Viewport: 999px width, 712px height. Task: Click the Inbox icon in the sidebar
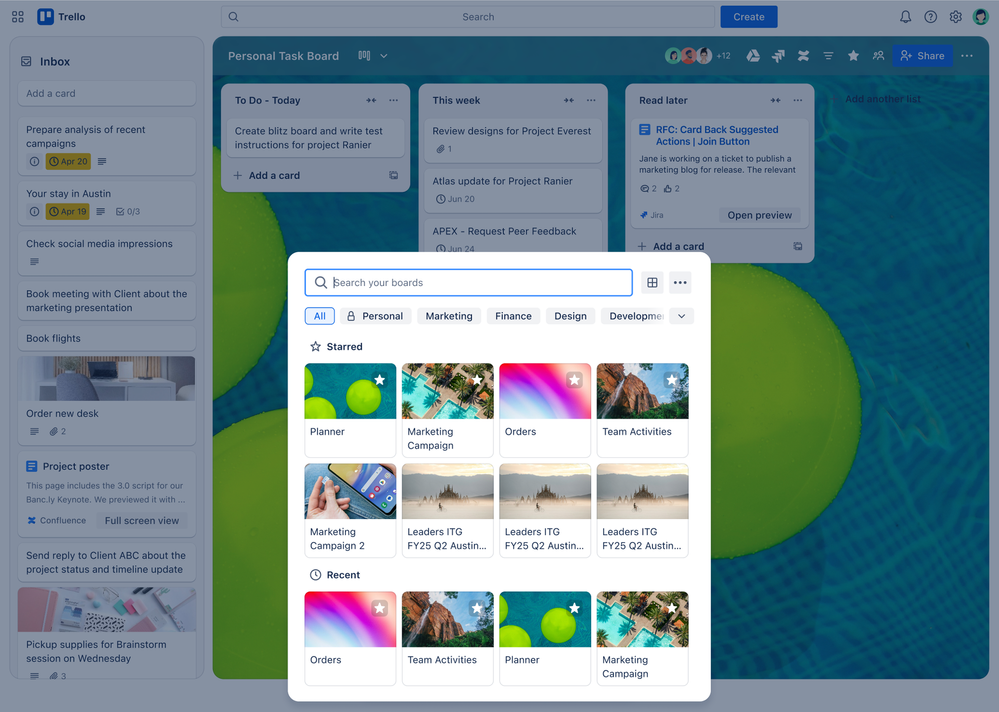point(26,62)
